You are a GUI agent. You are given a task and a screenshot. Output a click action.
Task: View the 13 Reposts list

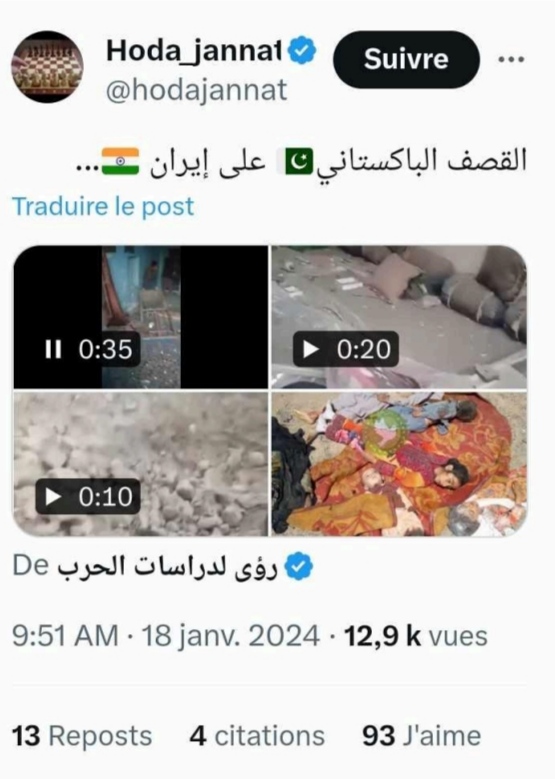[82, 736]
